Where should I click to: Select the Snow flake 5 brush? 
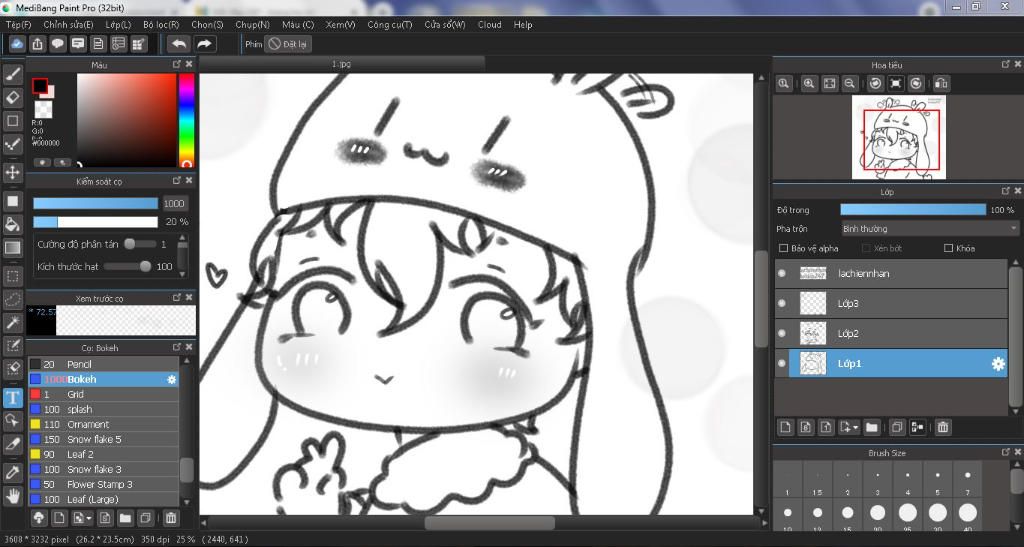pos(103,439)
